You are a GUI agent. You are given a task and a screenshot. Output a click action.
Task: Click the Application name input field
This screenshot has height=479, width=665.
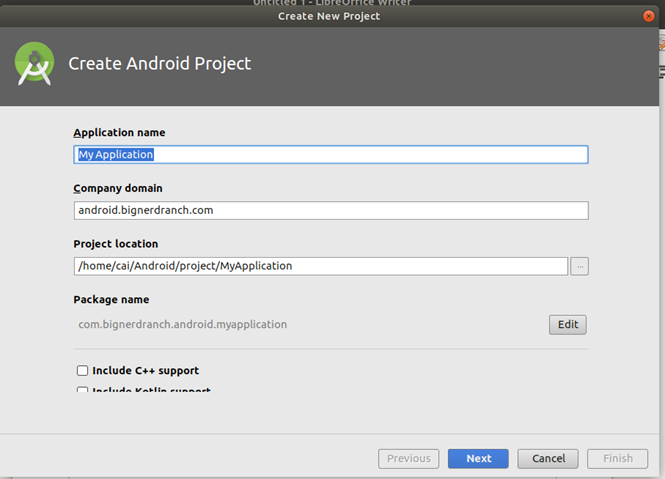(x=331, y=154)
